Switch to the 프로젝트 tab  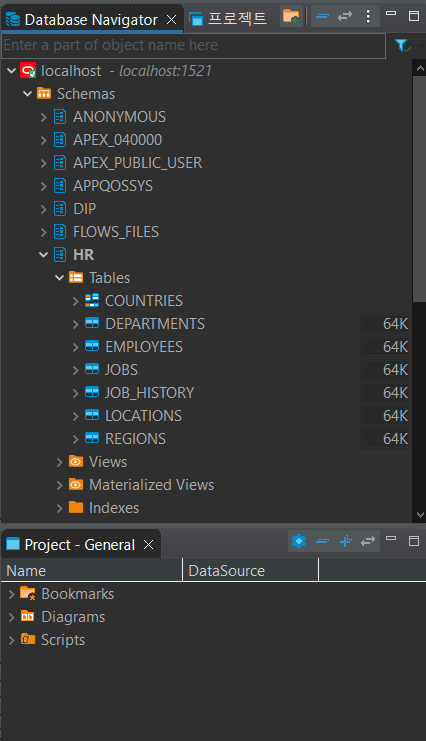228,19
